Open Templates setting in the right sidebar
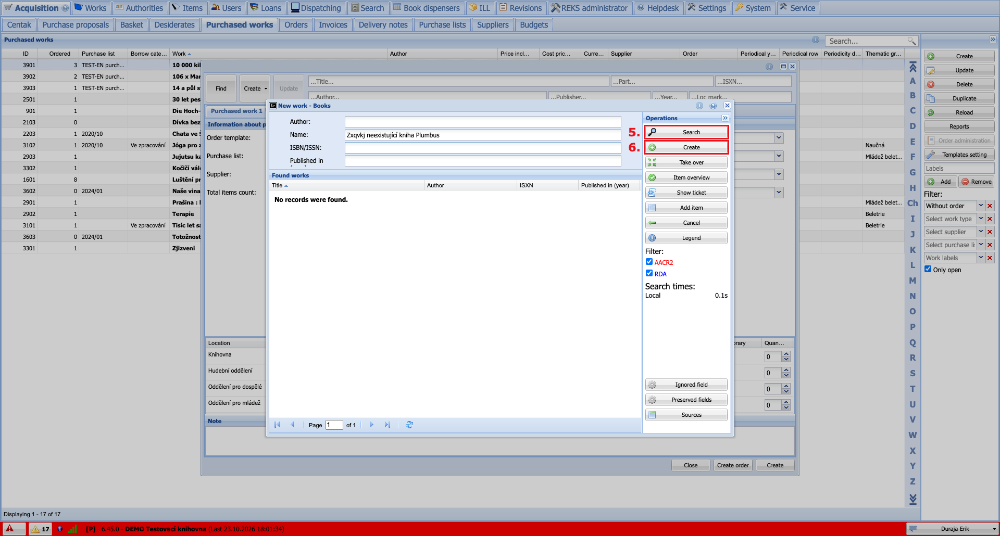The height and width of the screenshot is (536, 1000). click(959, 154)
